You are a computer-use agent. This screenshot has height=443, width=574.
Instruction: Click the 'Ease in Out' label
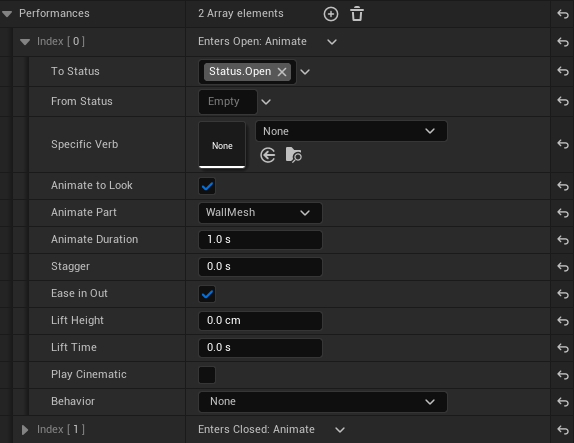pyautogui.click(x=79, y=293)
